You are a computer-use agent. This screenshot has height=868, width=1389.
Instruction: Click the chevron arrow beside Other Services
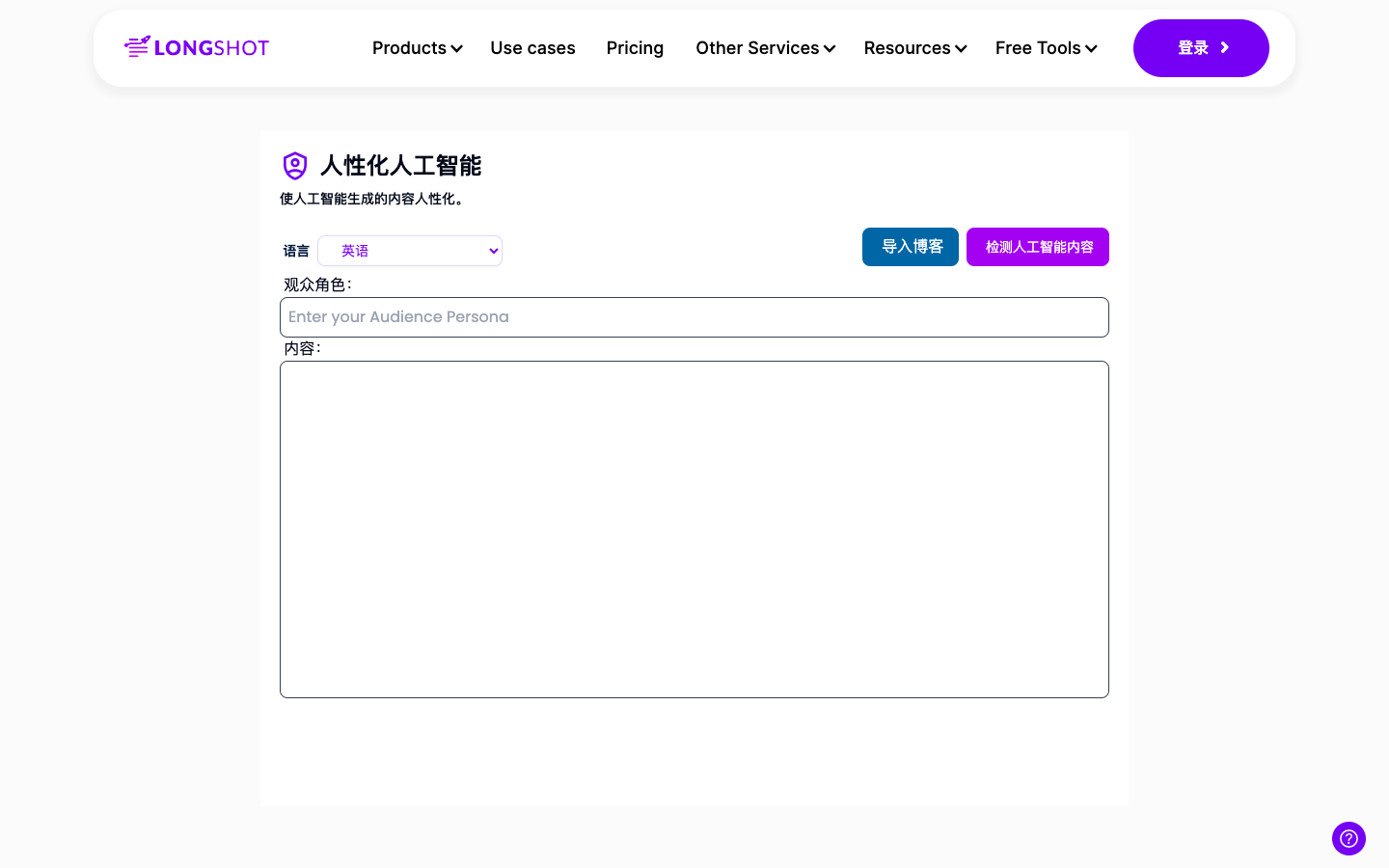tap(830, 49)
